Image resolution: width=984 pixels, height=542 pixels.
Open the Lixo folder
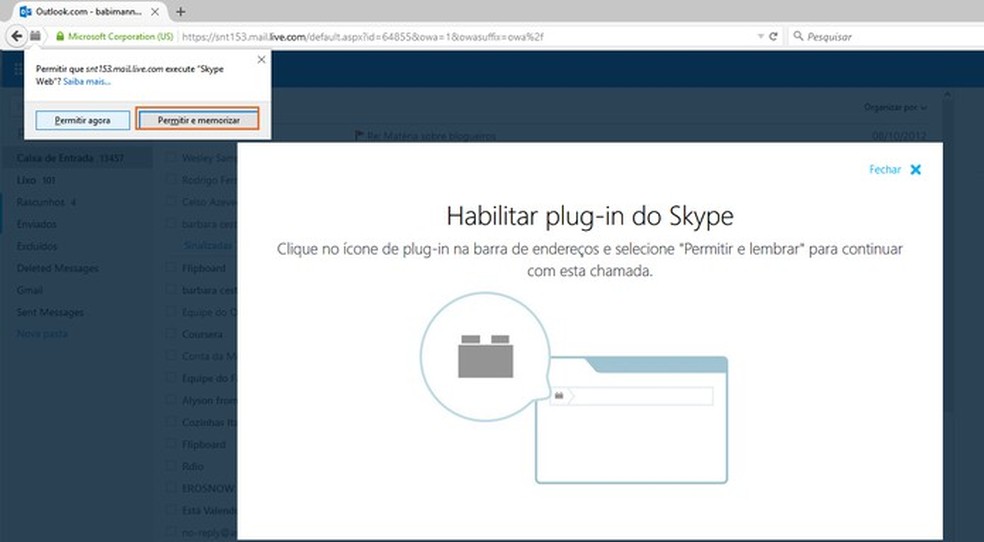[x=36, y=180]
